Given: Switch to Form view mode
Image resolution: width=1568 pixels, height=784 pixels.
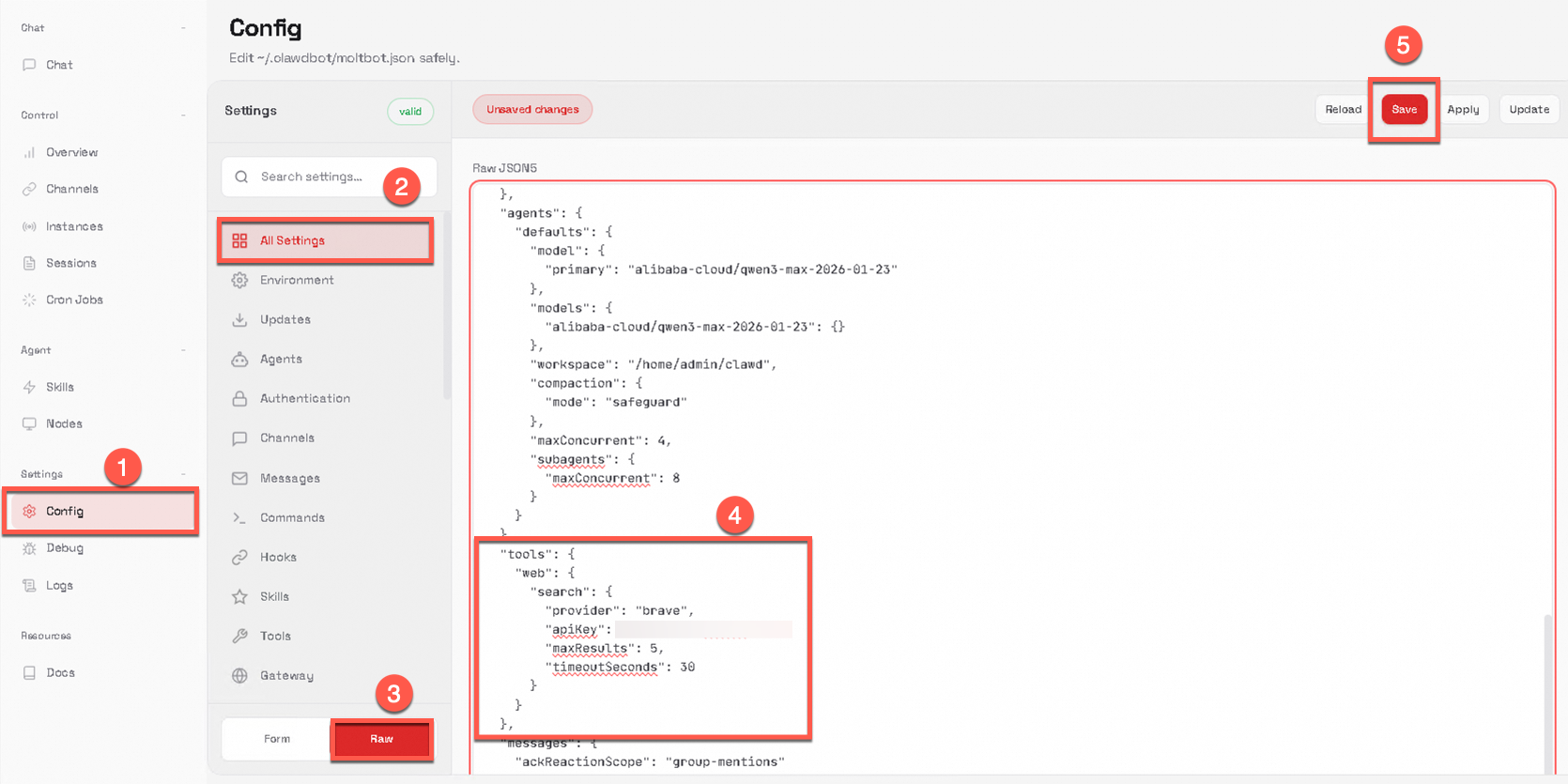Looking at the screenshot, I should pos(277,739).
